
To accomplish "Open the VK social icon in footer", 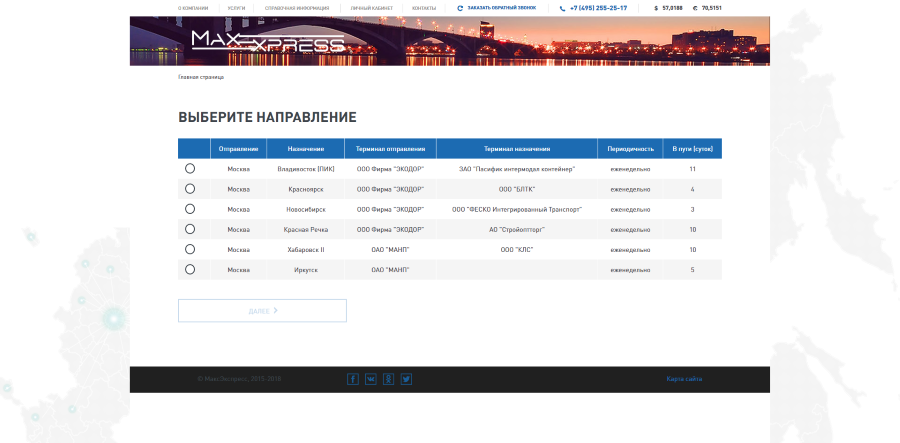I will (371, 379).
